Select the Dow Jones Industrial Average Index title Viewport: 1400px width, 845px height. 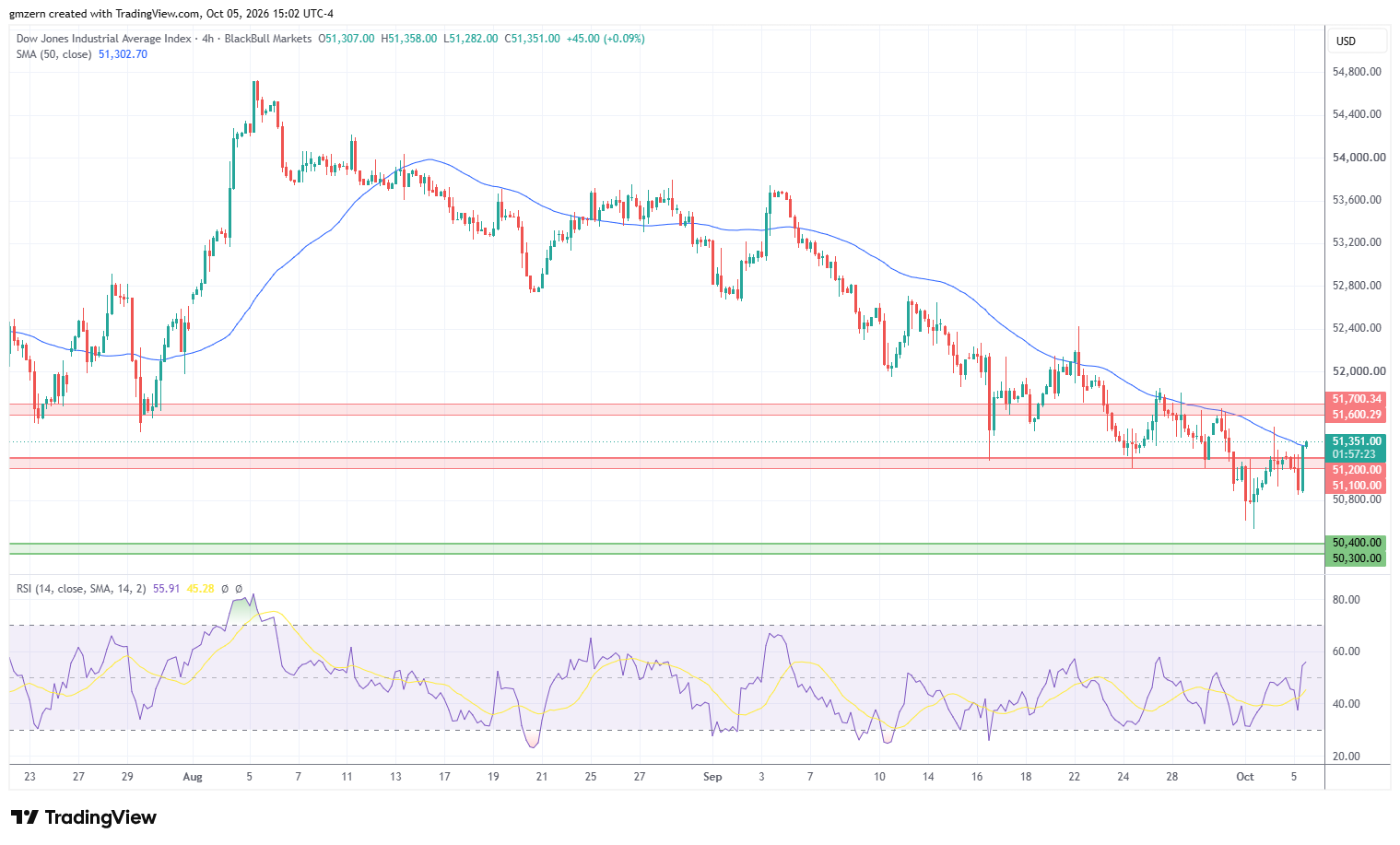click(104, 39)
